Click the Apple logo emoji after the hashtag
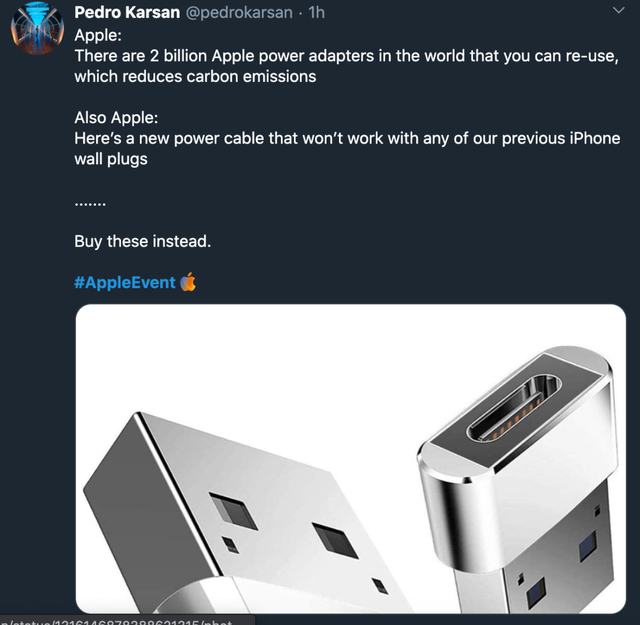640x625 pixels. (x=188, y=282)
